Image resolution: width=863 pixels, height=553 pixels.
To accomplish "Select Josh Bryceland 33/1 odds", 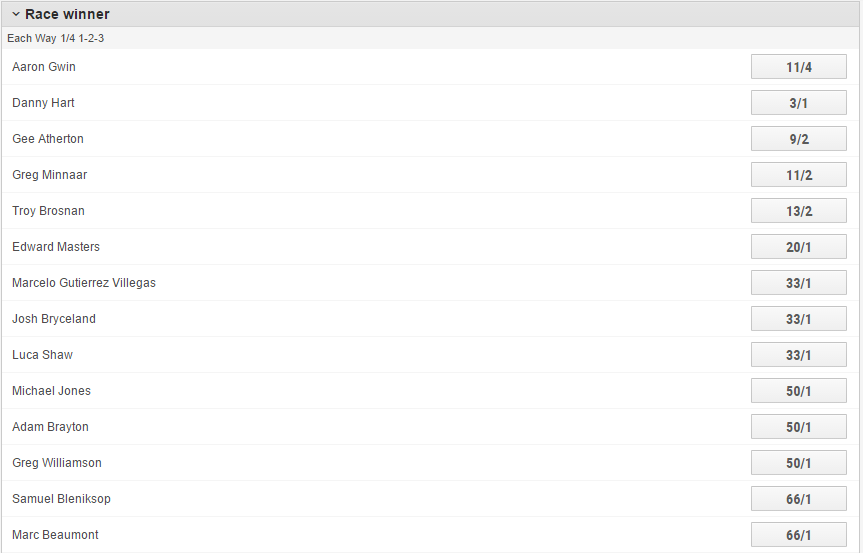I will click(798, 319).
